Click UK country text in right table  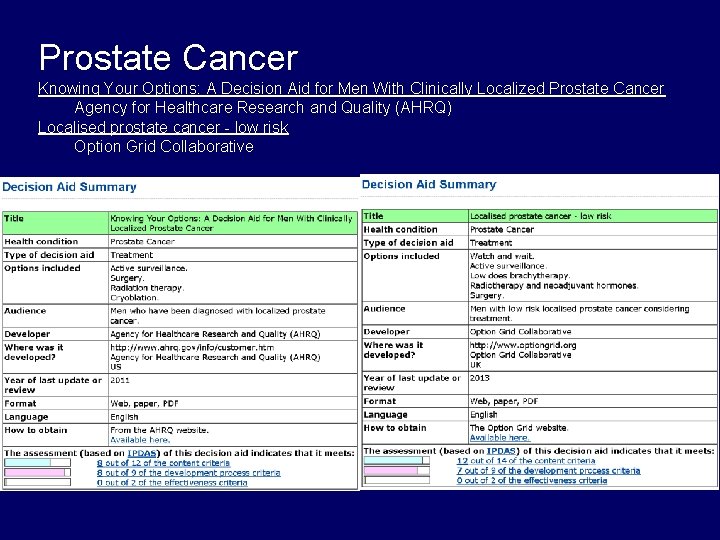pyautogui.click(x=475, y=365)
